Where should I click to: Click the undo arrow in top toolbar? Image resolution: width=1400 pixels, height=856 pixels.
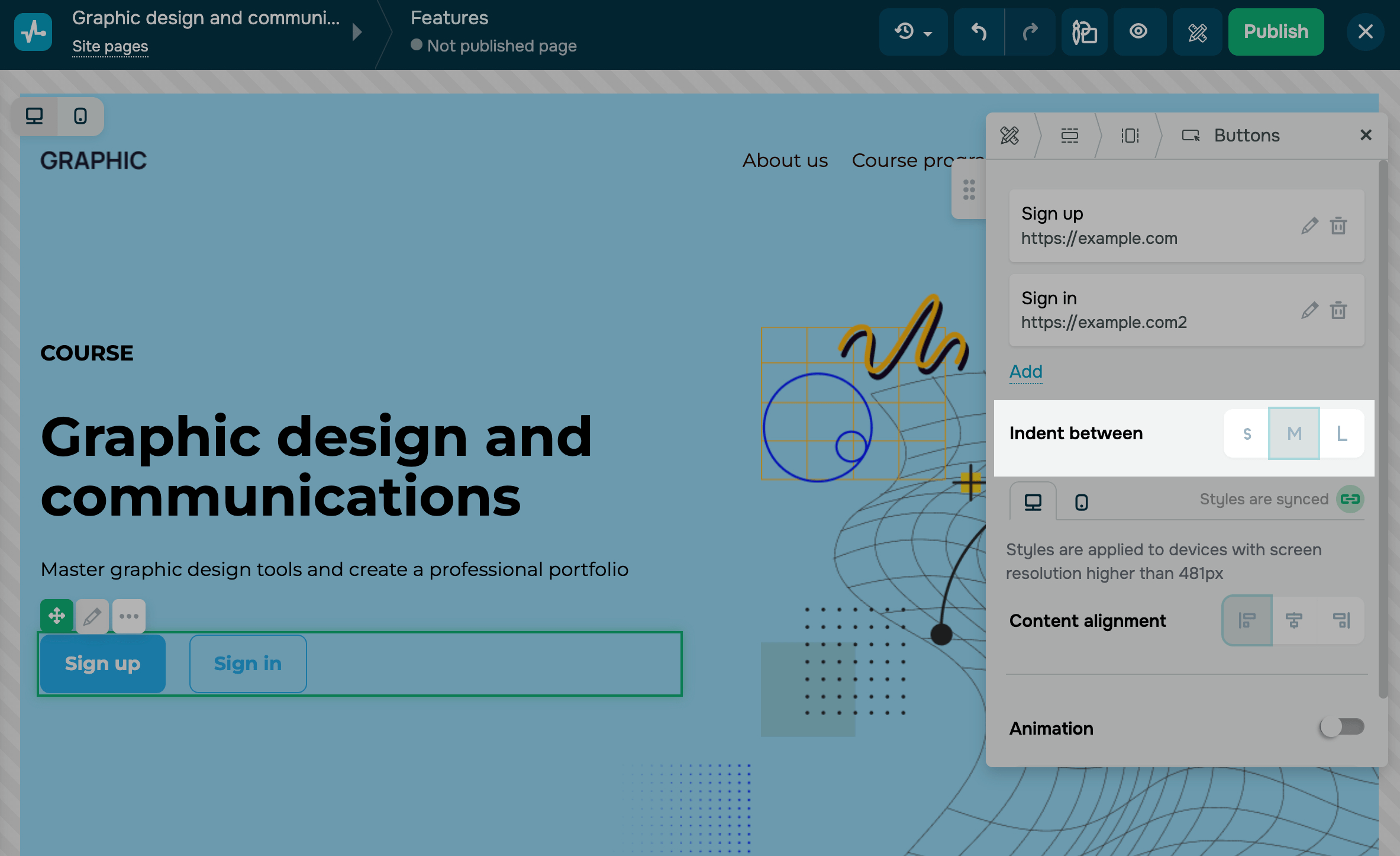979,32
